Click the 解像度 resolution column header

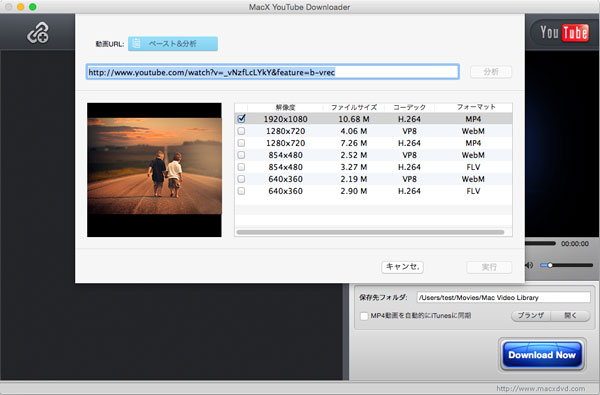(285, 107)
